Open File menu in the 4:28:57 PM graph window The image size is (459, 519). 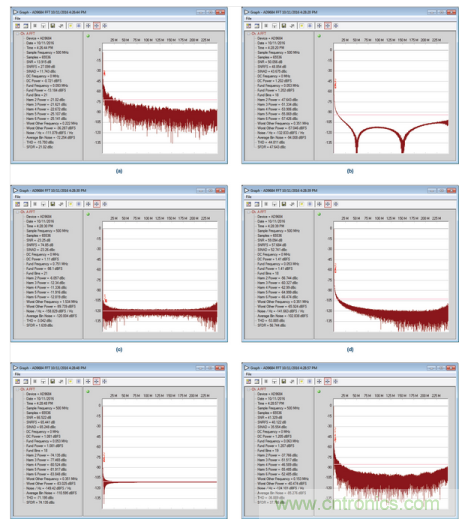[249, 374]
